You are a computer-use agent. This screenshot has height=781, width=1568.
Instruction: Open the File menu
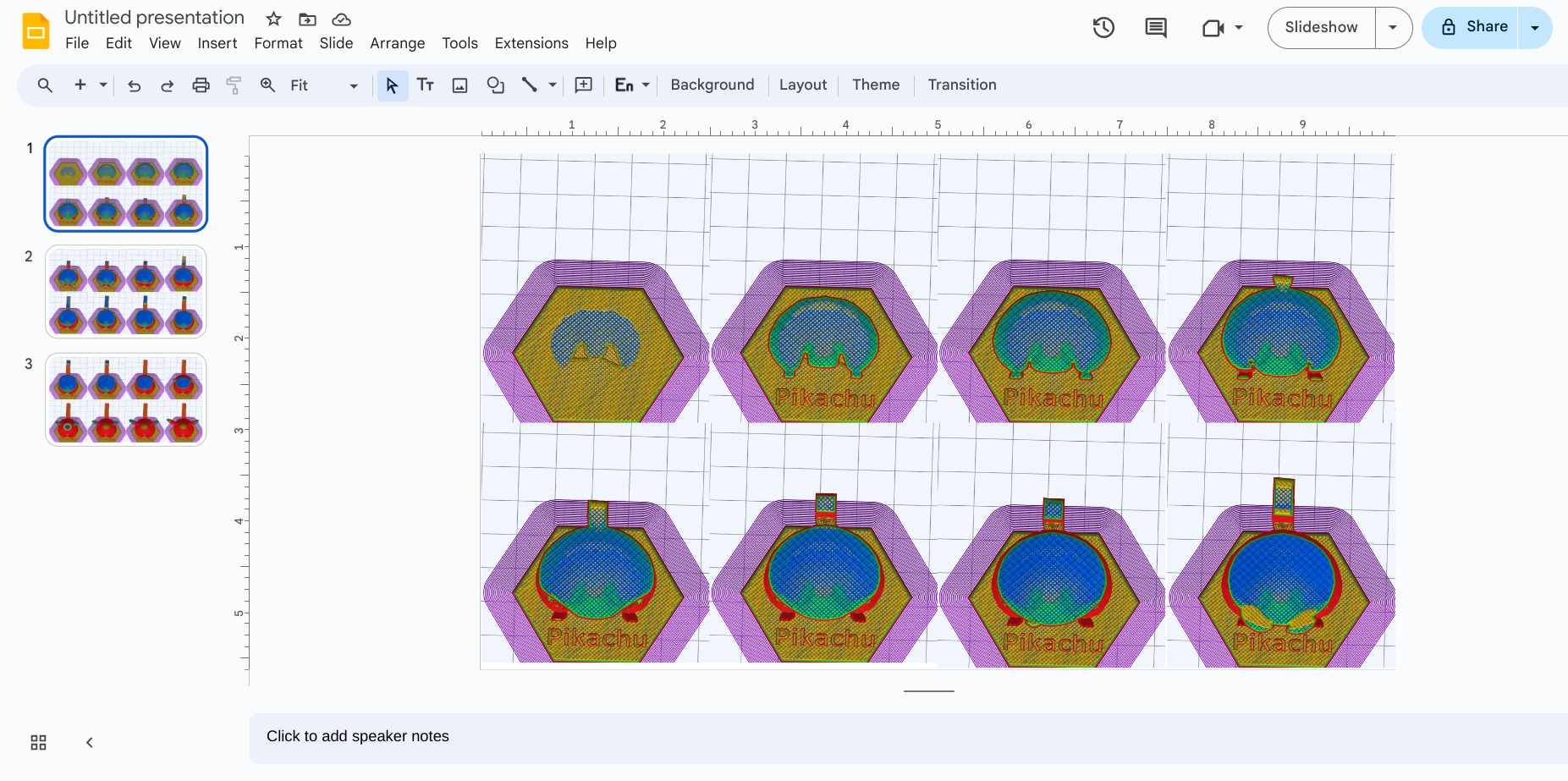[77, 43]
